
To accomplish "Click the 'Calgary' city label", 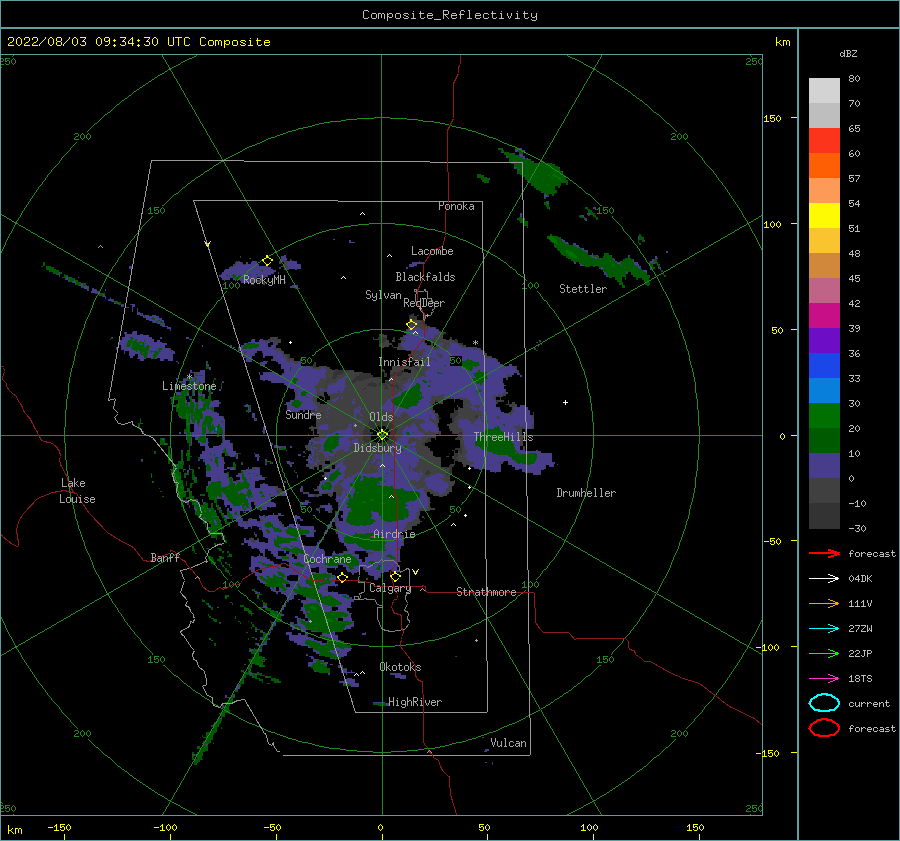I will coord(390,588).
